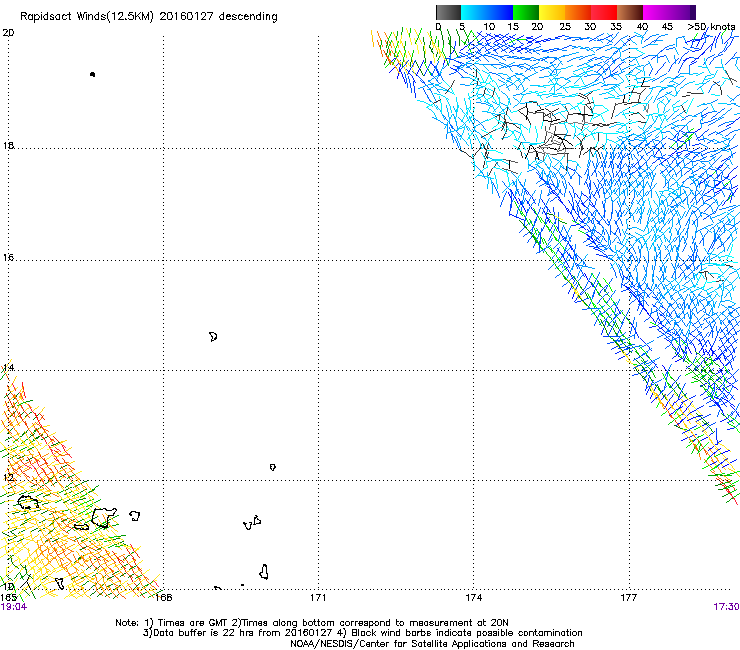This screenshot has width=740, height=650.
Task: Click the island outline between 14N and 16N
Action: point(213,337)
